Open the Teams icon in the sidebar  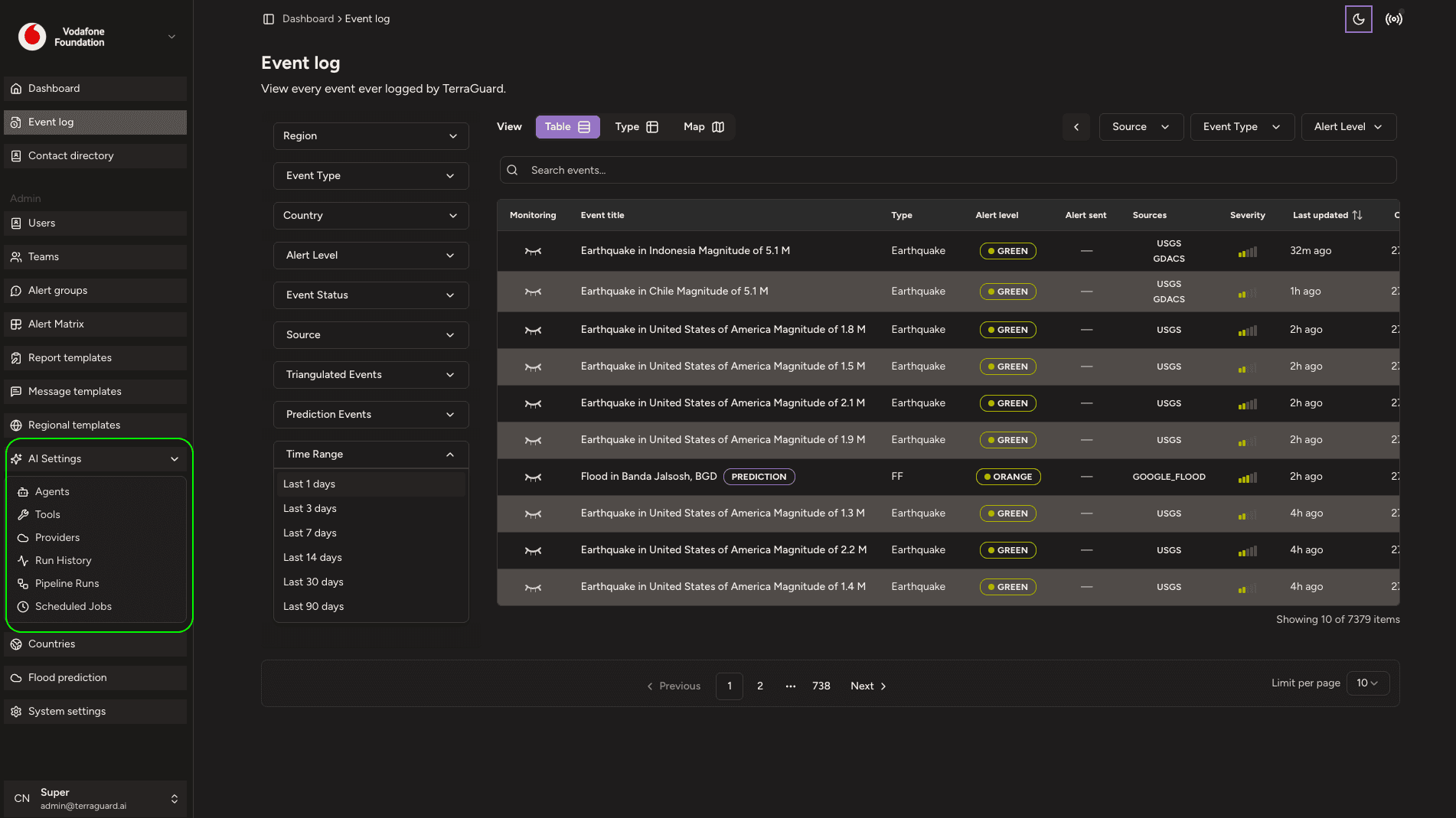[x=16, y=257]
